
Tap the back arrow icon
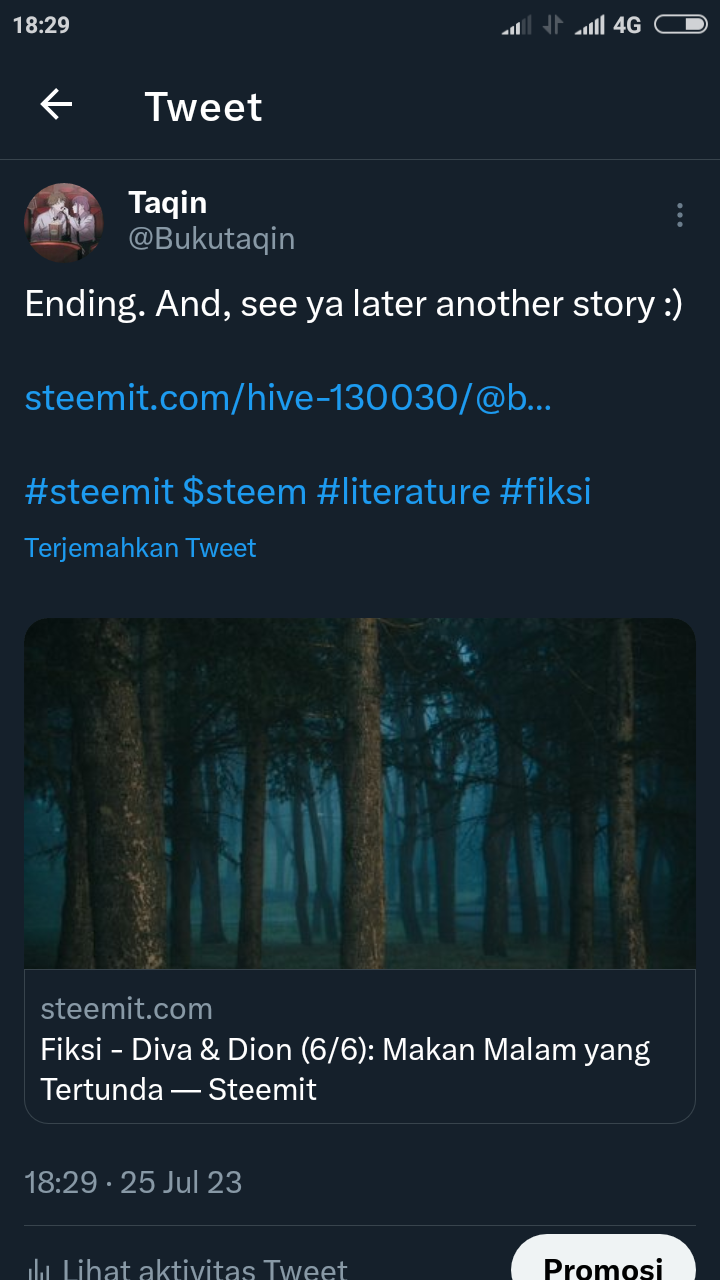click(56, 105)
